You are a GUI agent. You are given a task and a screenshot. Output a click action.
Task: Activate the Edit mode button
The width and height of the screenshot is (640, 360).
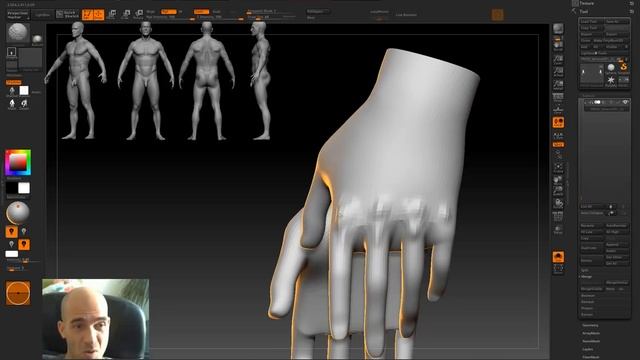point(87,15)
